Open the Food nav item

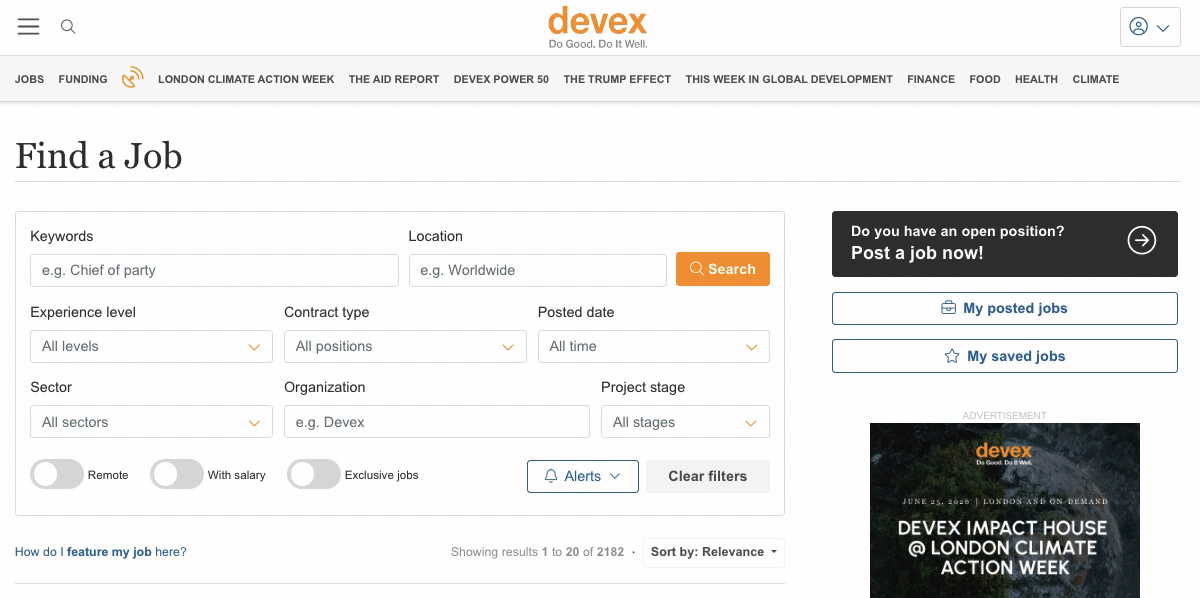tap(985, 79)
